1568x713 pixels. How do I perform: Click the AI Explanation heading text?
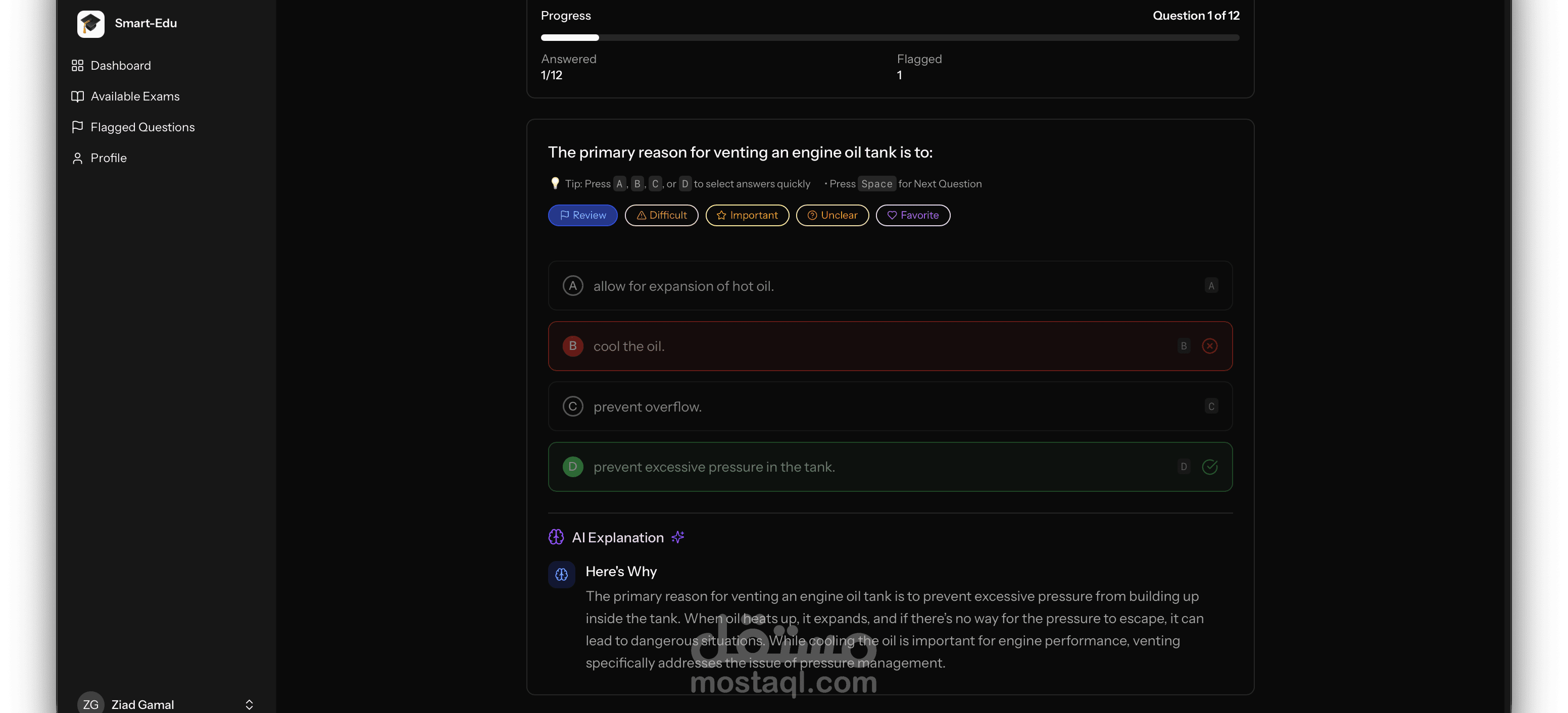[617, 537]
